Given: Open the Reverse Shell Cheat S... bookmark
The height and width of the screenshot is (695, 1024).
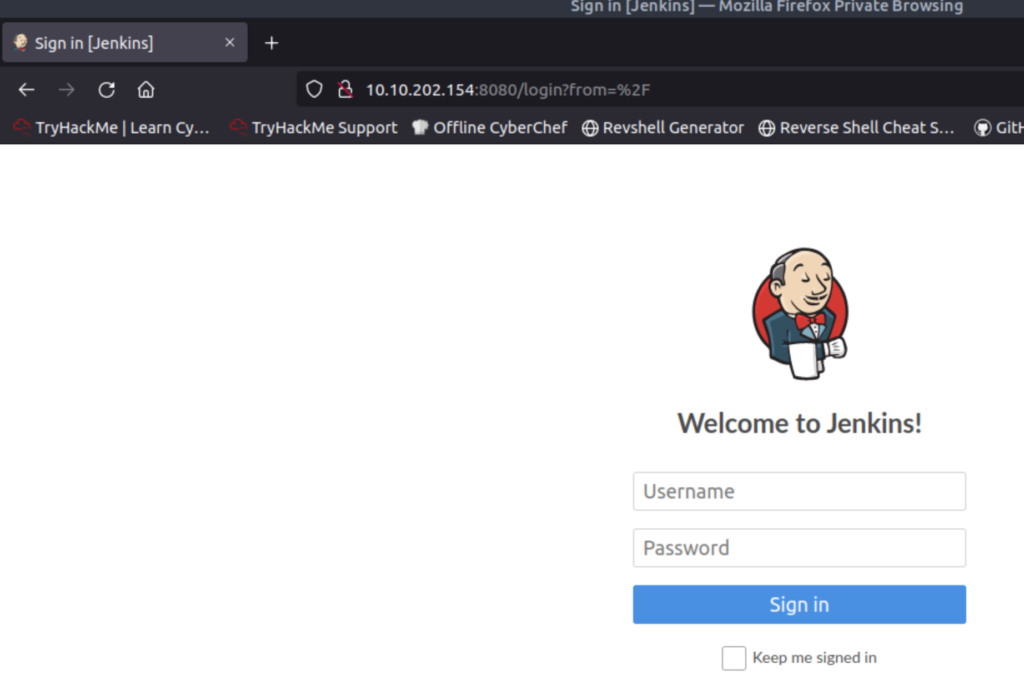Looking at the screenshot, I should (856, 127).
